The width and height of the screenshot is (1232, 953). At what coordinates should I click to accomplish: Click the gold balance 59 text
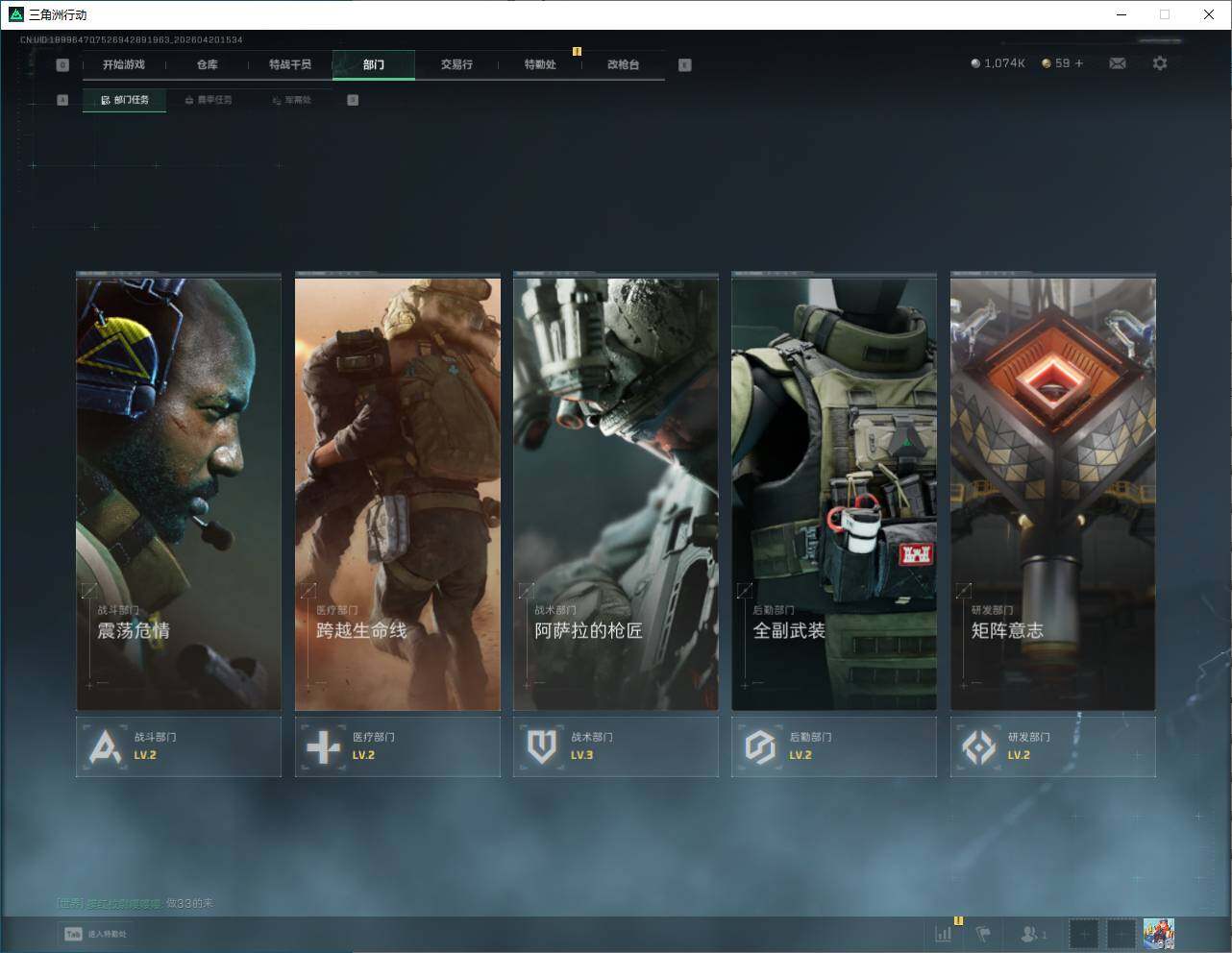click(1062, 63)
